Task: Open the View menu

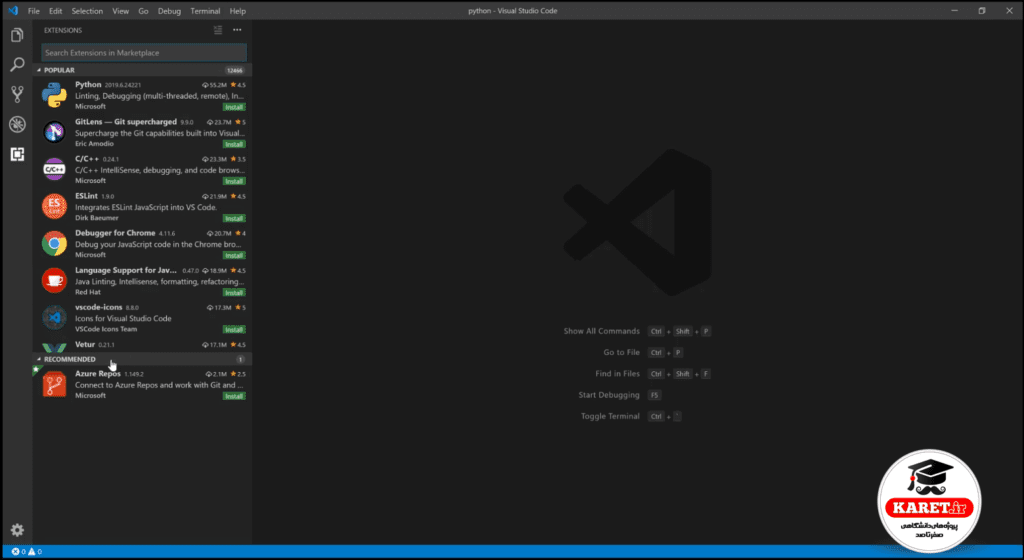Action: [120, 11]
